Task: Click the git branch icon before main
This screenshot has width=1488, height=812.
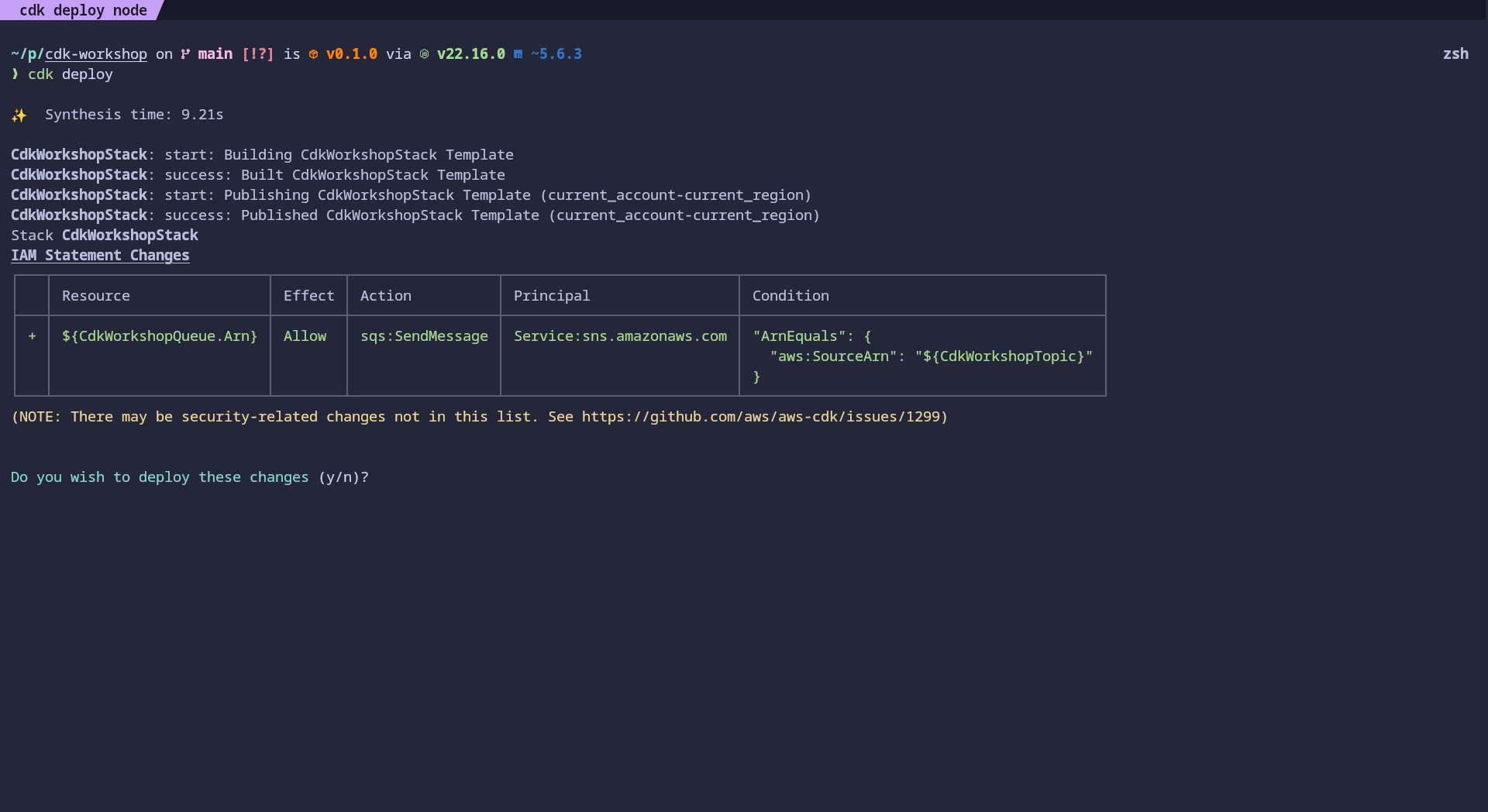Action: tap(185, 54)
